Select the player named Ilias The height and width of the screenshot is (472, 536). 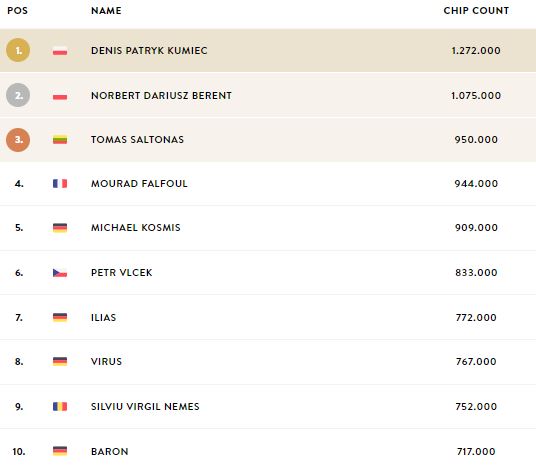[x=104, y=318]
